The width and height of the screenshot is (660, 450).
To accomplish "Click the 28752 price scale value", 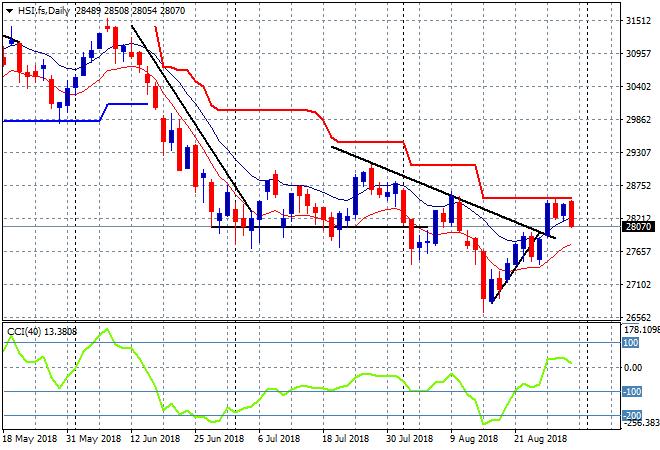I will click(638, 186).
